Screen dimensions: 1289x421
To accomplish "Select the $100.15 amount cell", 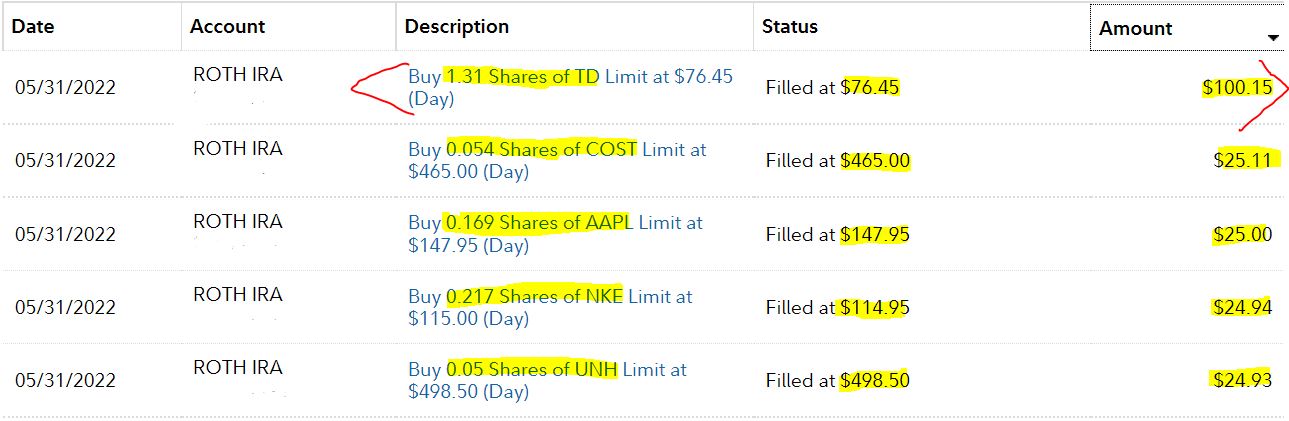I will [x=1237, y=88].
